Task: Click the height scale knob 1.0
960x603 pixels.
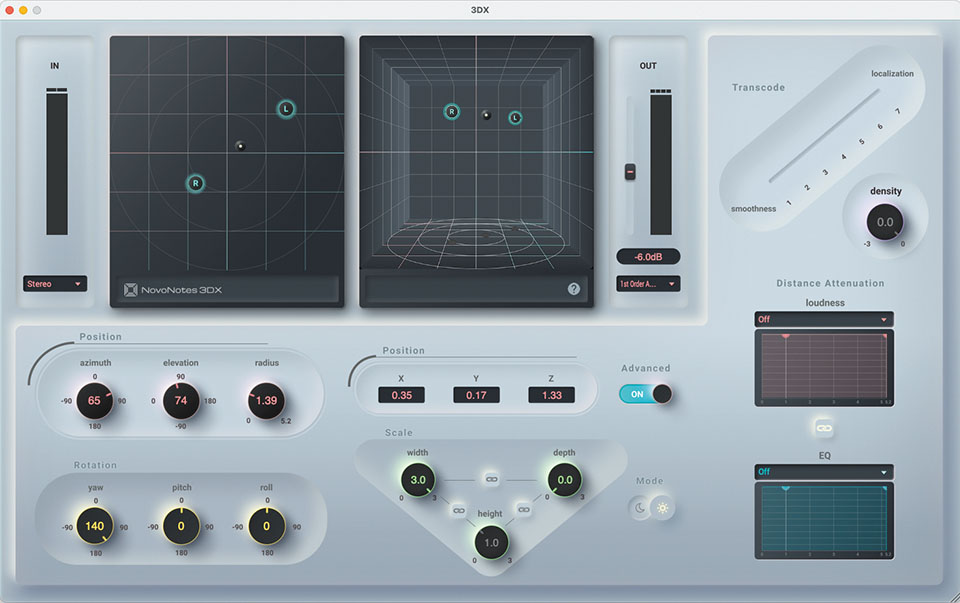Action: [x=492, y=542]
